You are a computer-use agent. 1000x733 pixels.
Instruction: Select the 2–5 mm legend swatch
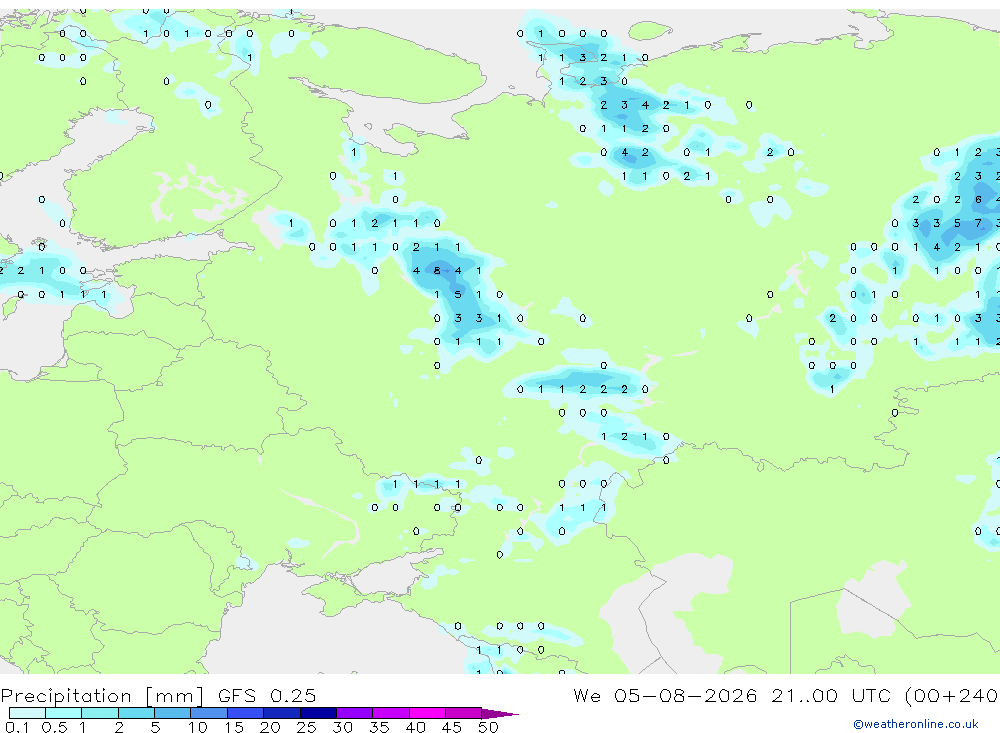point(136,713)
